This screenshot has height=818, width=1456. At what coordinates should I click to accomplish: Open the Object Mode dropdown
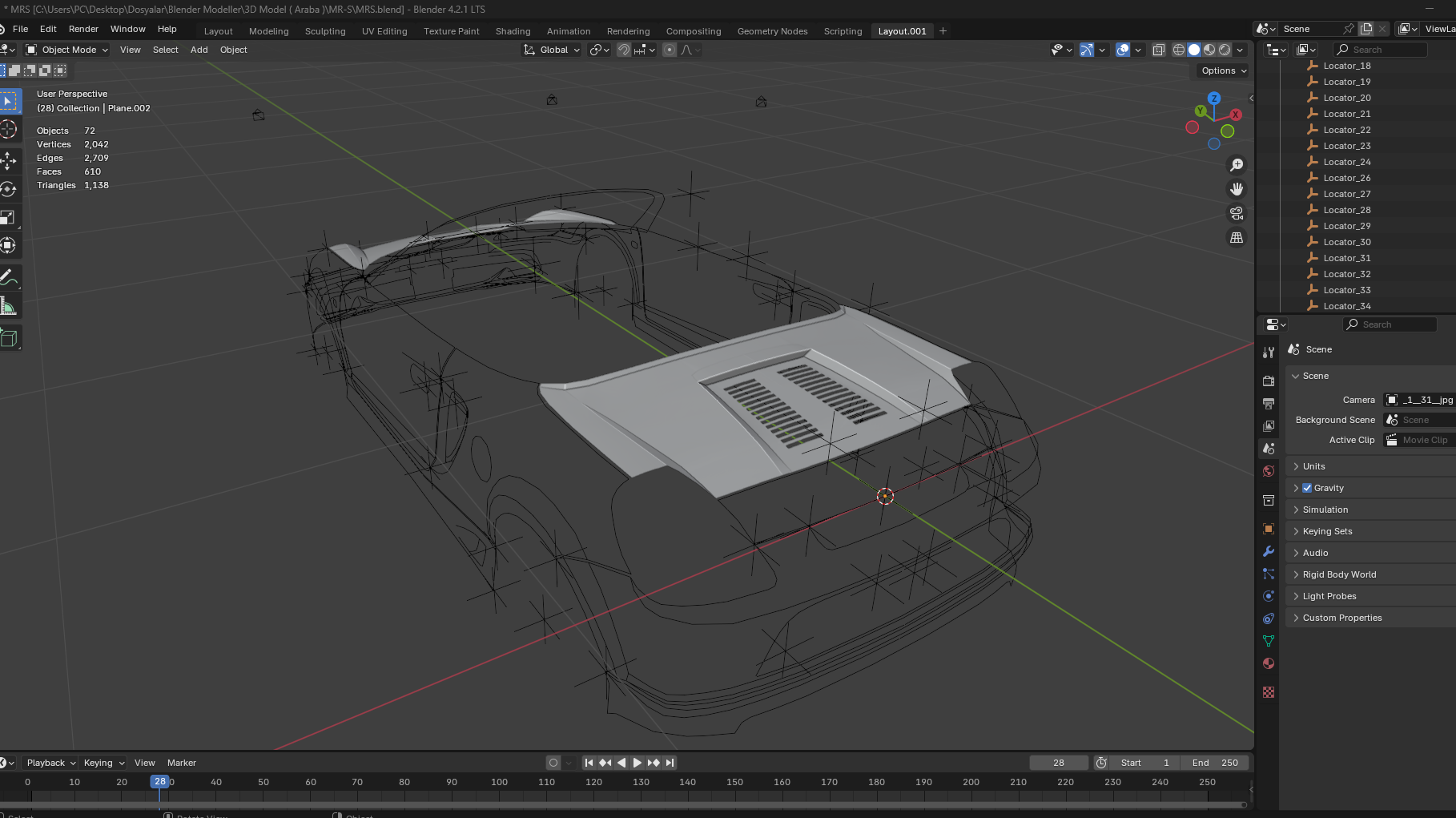click(x=67, y=50)
